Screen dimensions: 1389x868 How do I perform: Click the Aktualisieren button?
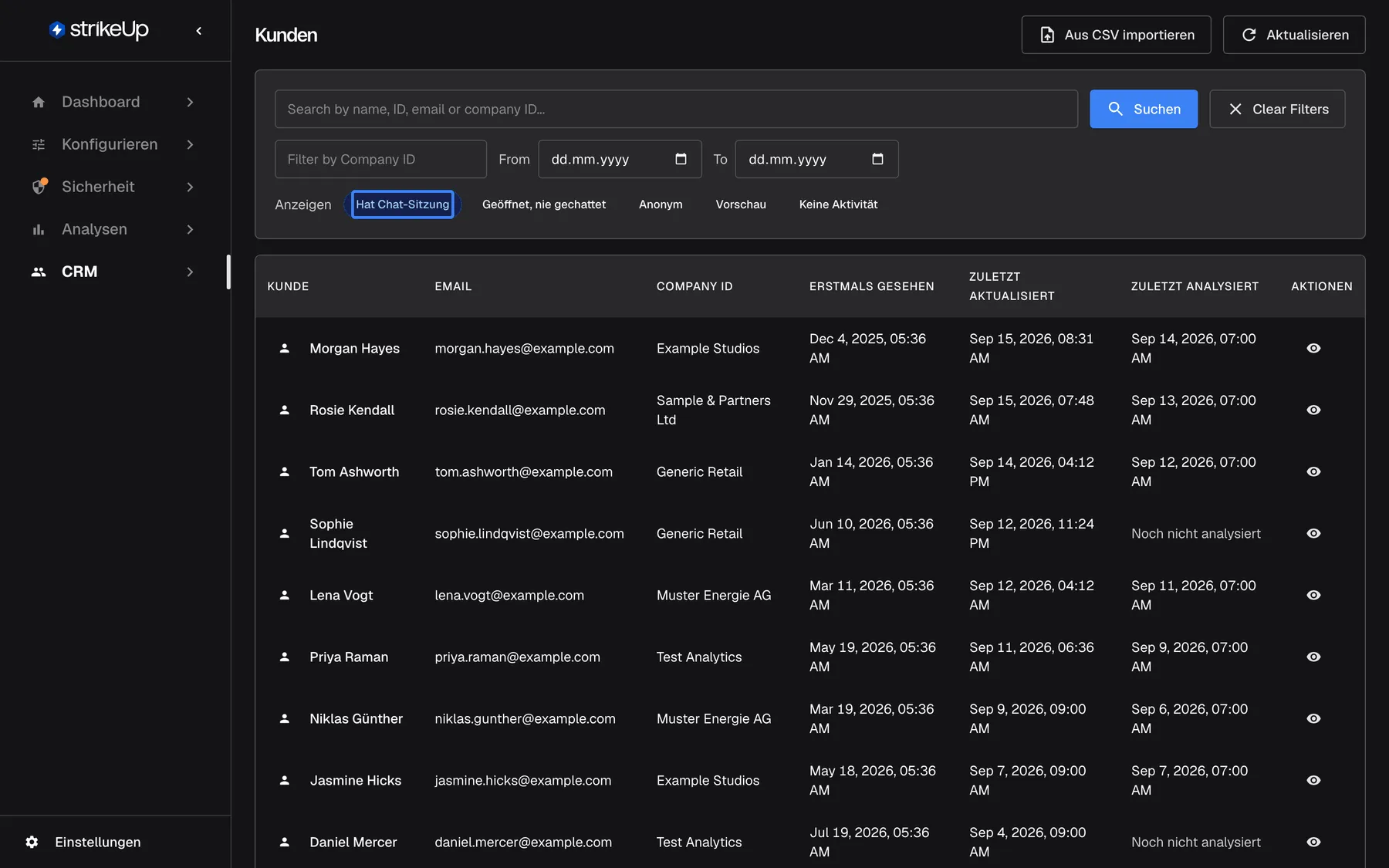[1294, 35]
